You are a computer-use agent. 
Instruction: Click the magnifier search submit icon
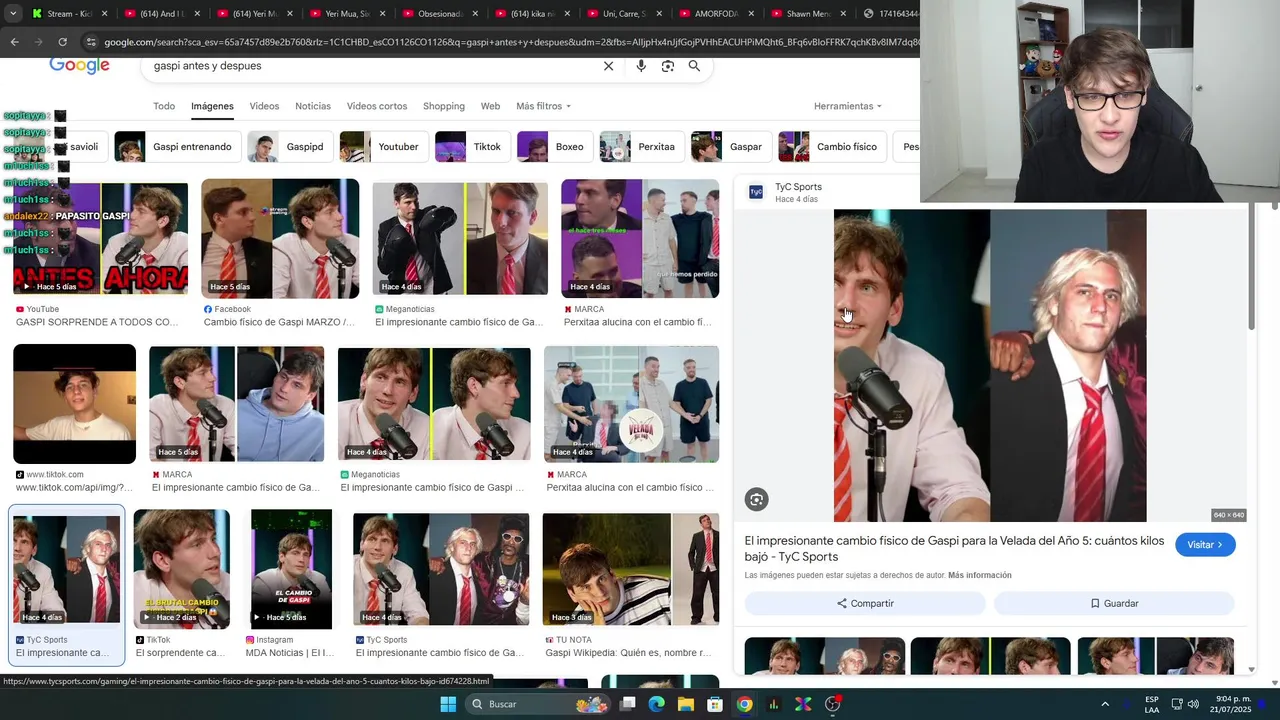(694, 66)
